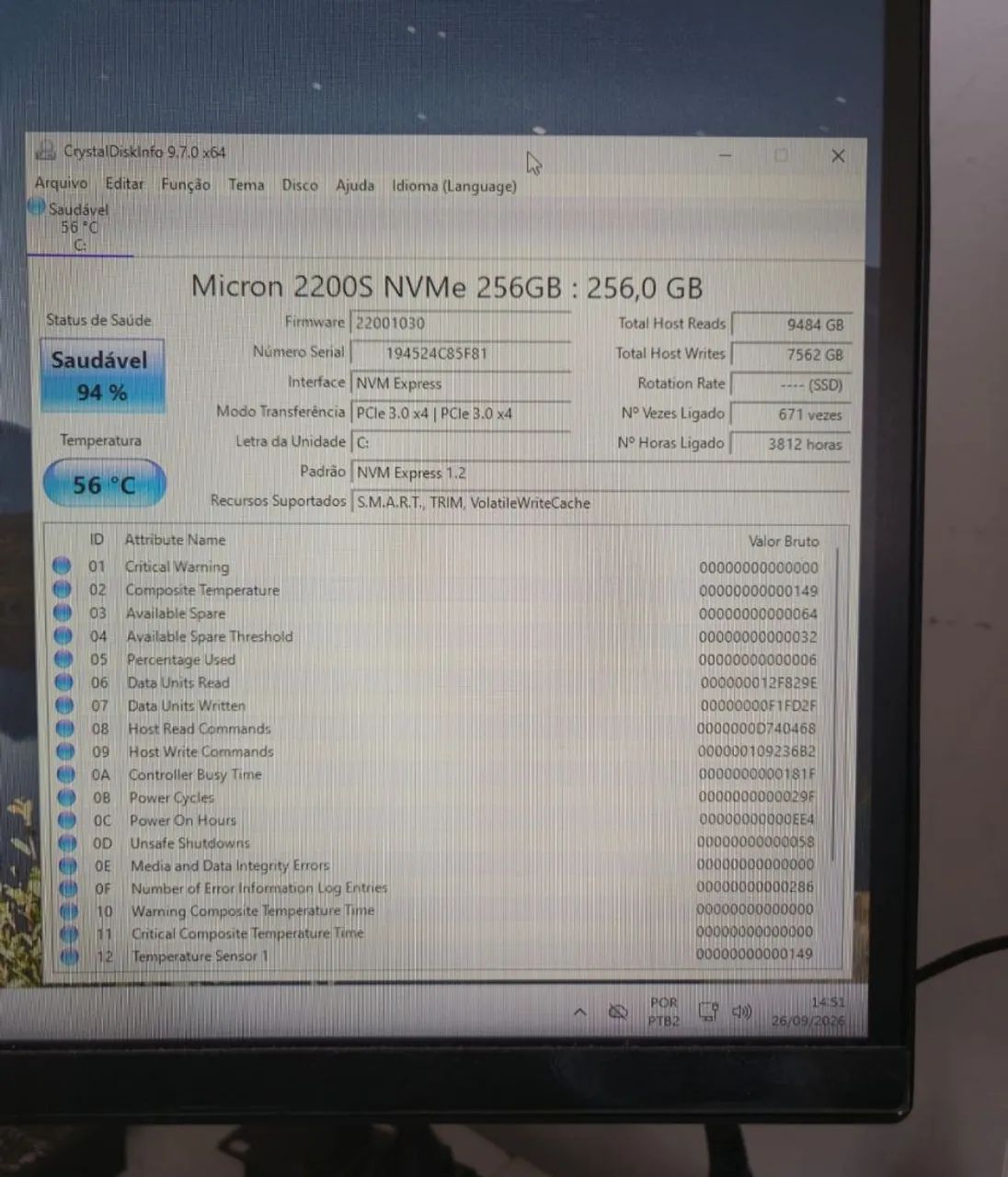Click the Nº Vezes Ligado value 671 vezes

(x=791, y=414)
